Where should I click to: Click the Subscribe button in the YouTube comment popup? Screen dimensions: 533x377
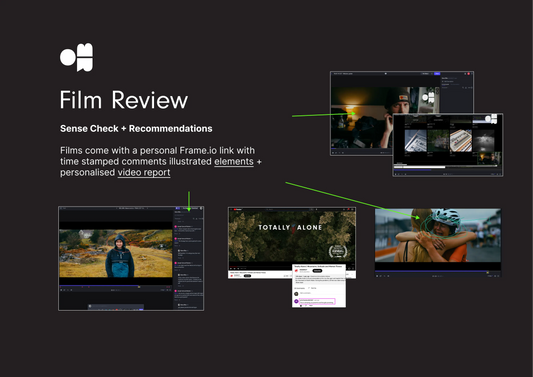[x=317, y=271]
